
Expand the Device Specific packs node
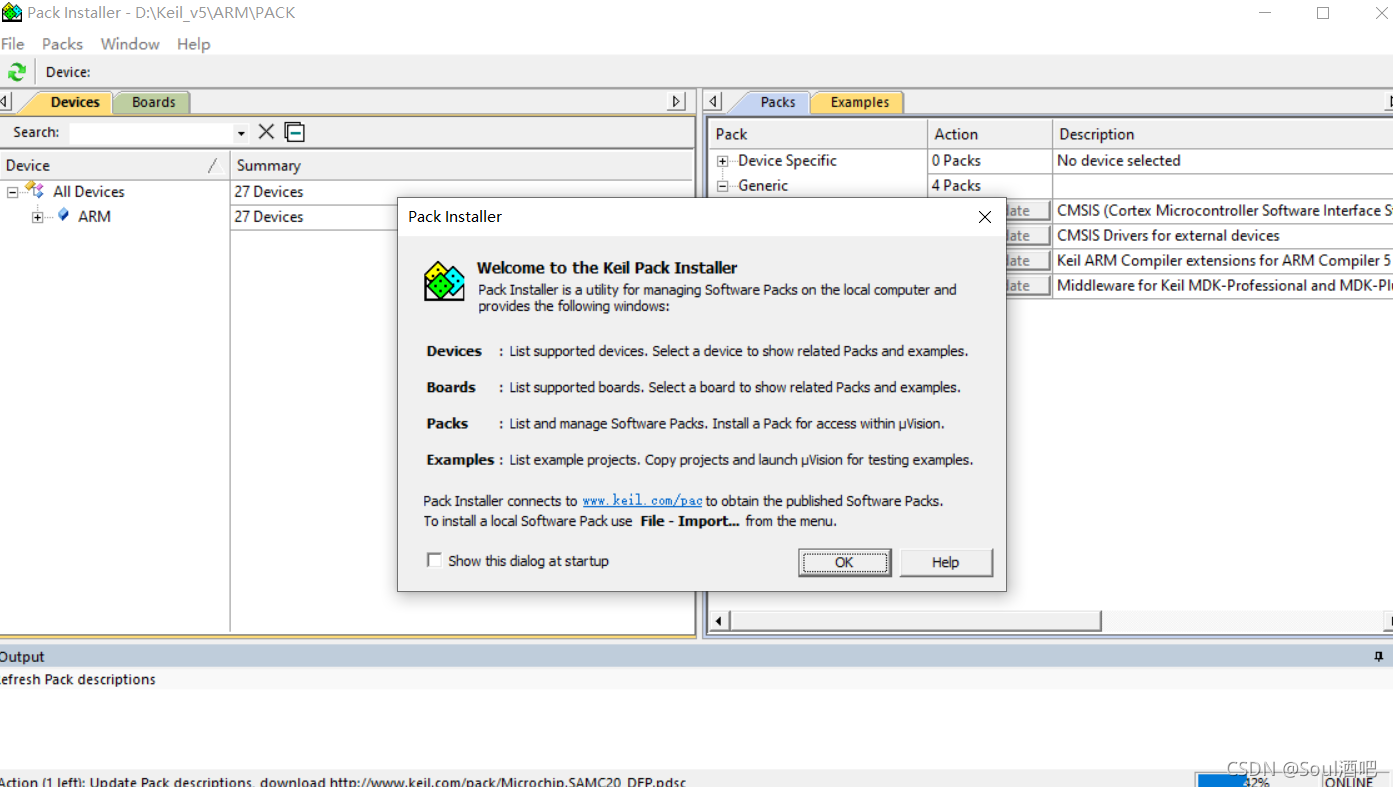point(723,161)
